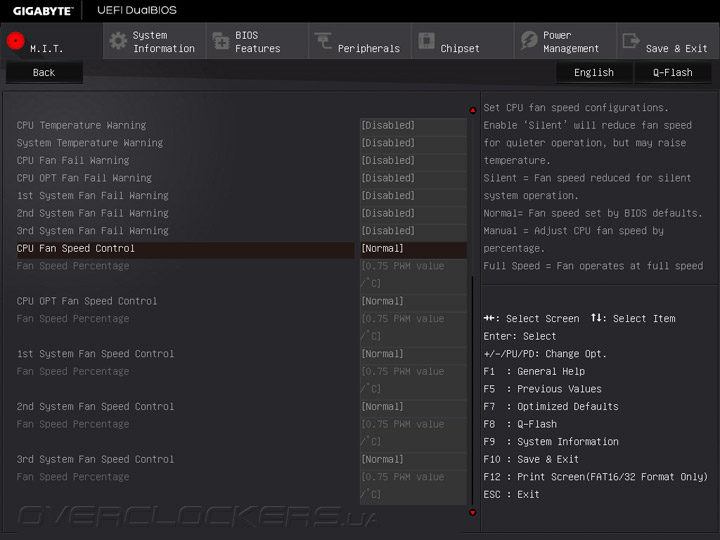
Task: Select 2nd System Fan Fail Warning label
Action: pyautogui.click(x=93, y=213)
